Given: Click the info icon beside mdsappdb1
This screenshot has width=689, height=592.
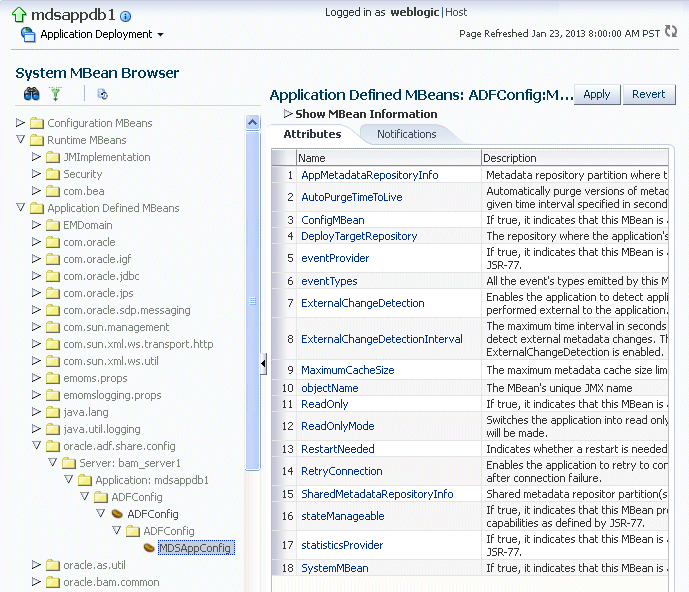Looking at the screenshot, I should pos(125,17).
